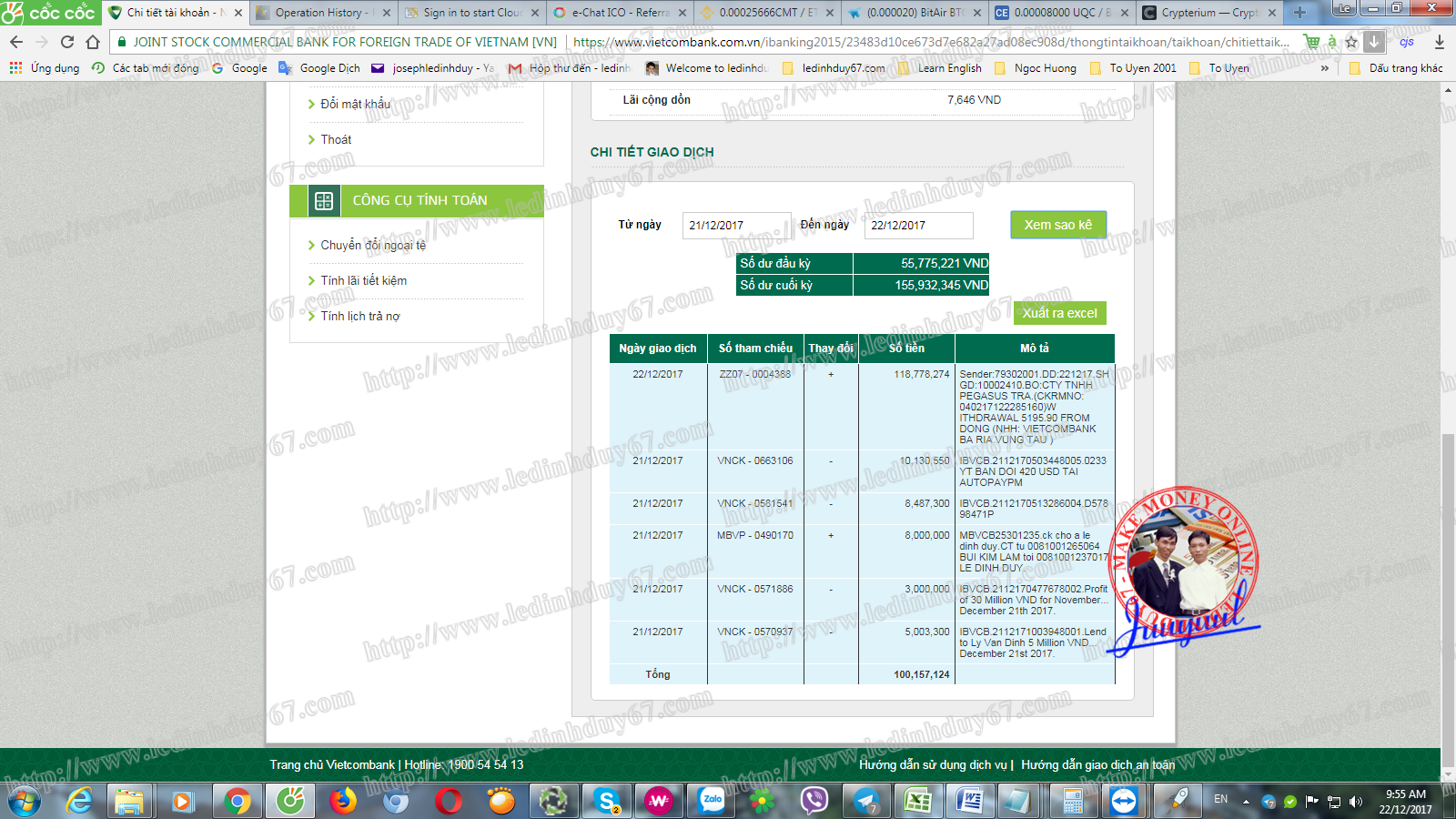Screen dimensions: 1456x819
Task: Toggle the Vietnamese typing 'à' icon
Action: coord(1331,42)
